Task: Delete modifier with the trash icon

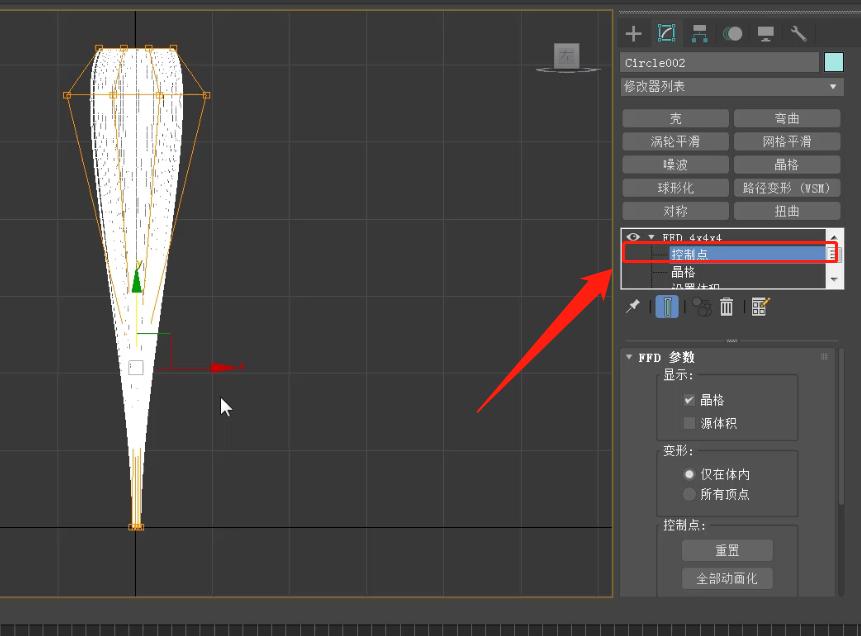Action: pyautogui.click(x=727, y=307)
